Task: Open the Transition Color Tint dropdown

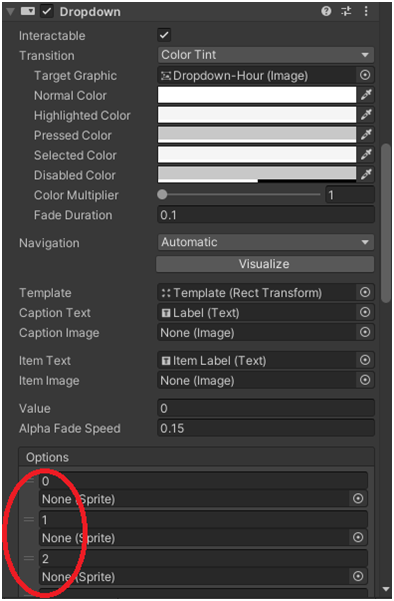Action: [266, 55]
